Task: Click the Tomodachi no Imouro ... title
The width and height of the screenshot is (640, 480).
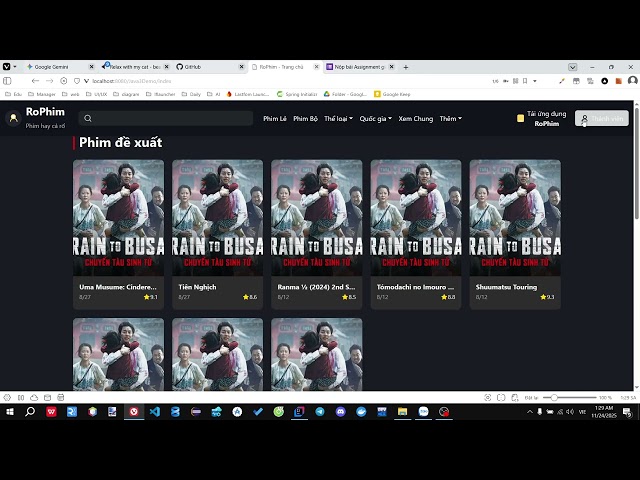Action: click(x=415, y=287)
